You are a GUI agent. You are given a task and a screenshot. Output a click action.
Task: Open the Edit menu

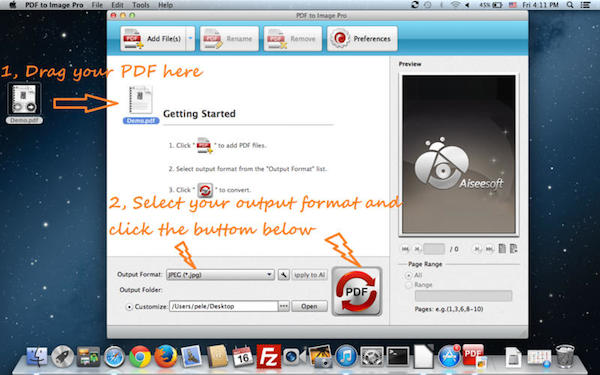[x=117, y=5]
